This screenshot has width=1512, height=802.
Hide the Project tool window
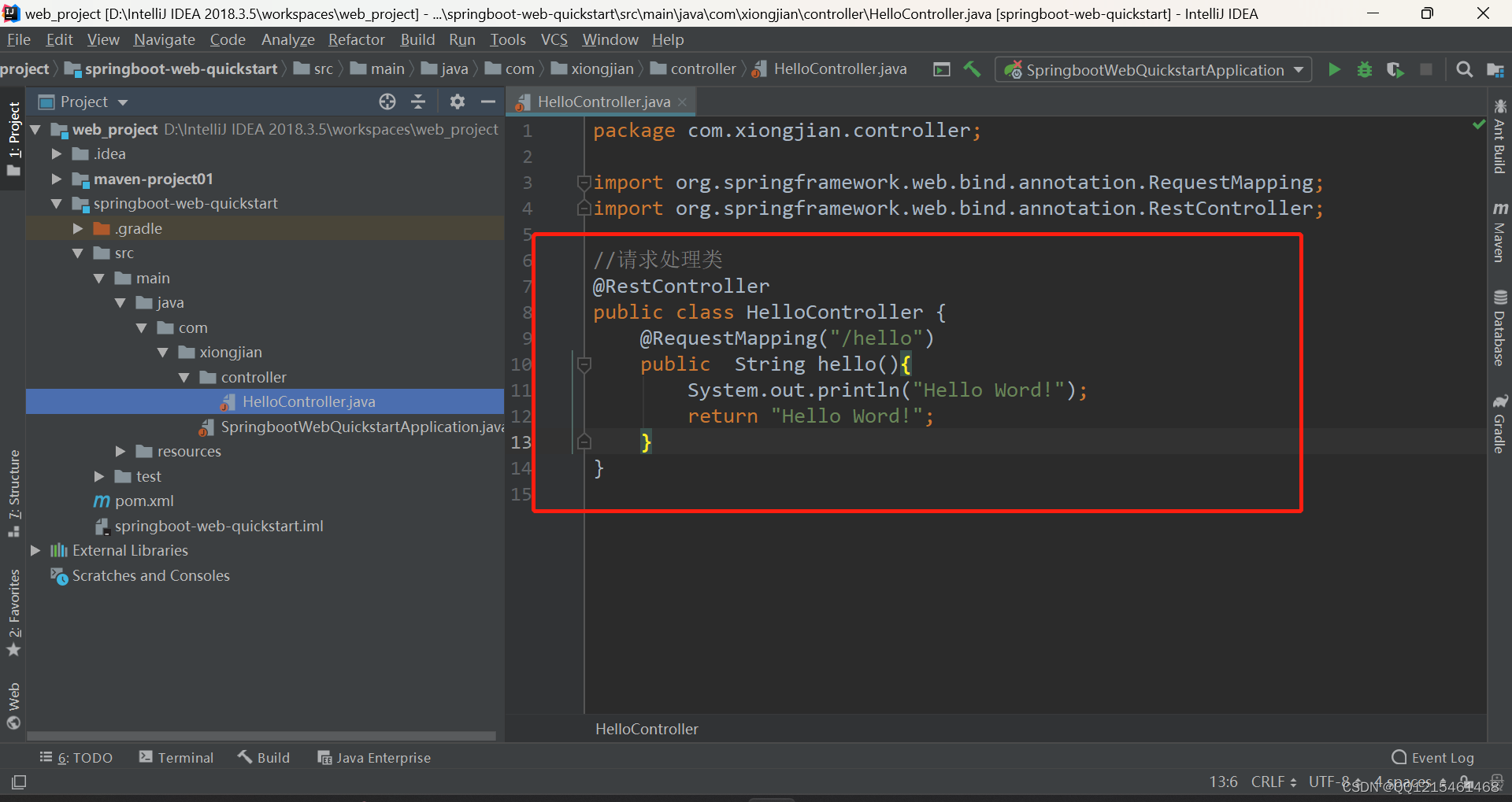[x=488, y=102]
